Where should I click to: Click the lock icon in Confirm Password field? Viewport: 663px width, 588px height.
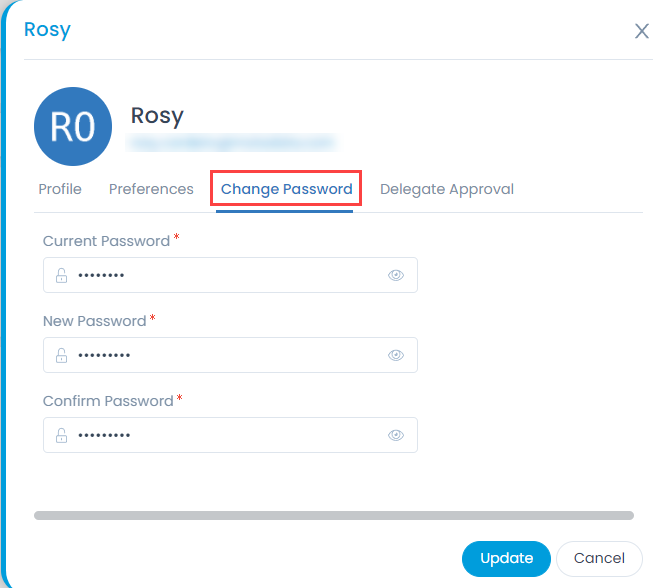pyautogui.click(x=61, y=435)
